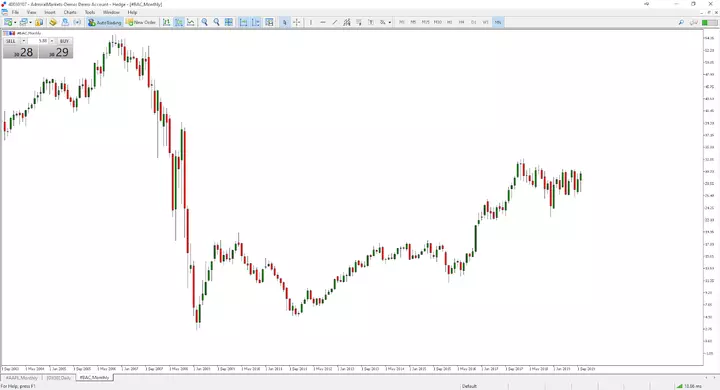Open the Arrows objects icon
Screen dimensions: 720x390
382,22
